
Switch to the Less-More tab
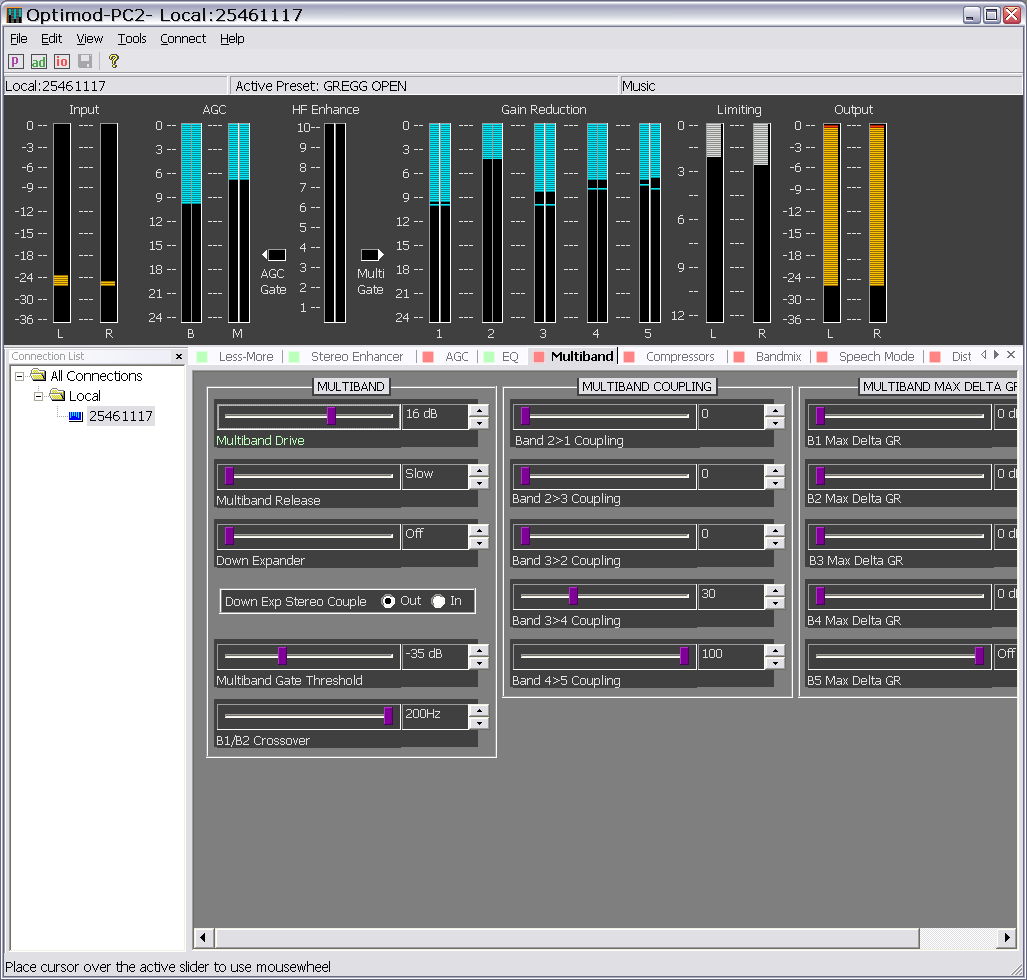pos(246,356)
